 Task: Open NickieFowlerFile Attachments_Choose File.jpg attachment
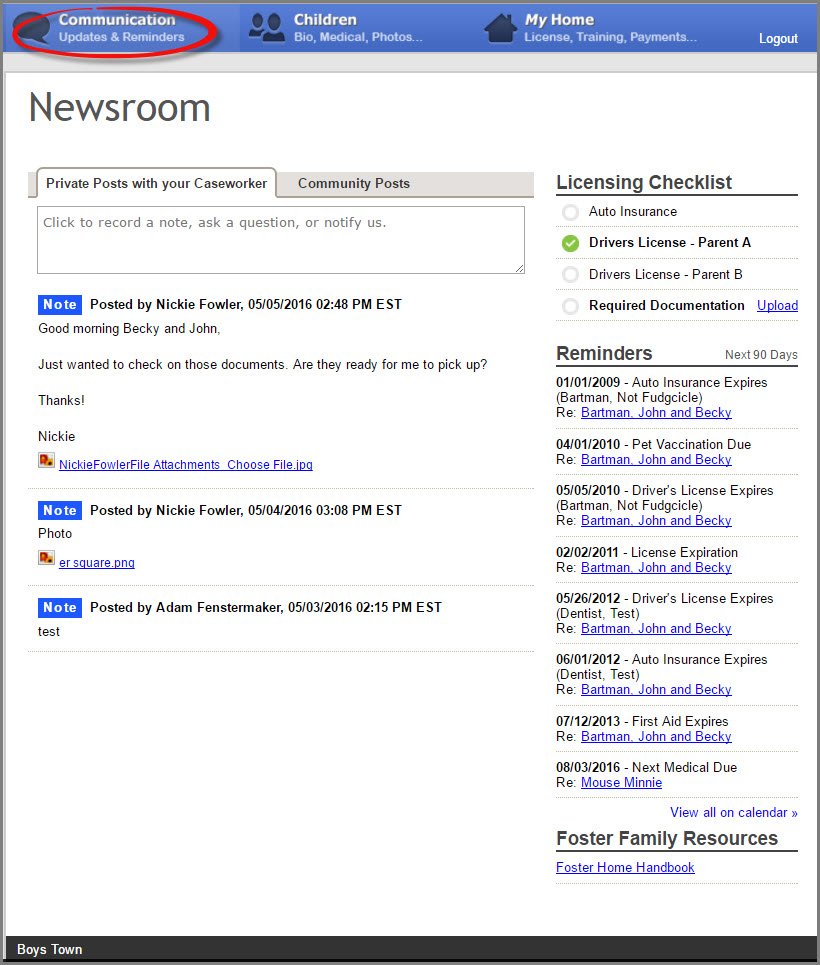(186, 465)
